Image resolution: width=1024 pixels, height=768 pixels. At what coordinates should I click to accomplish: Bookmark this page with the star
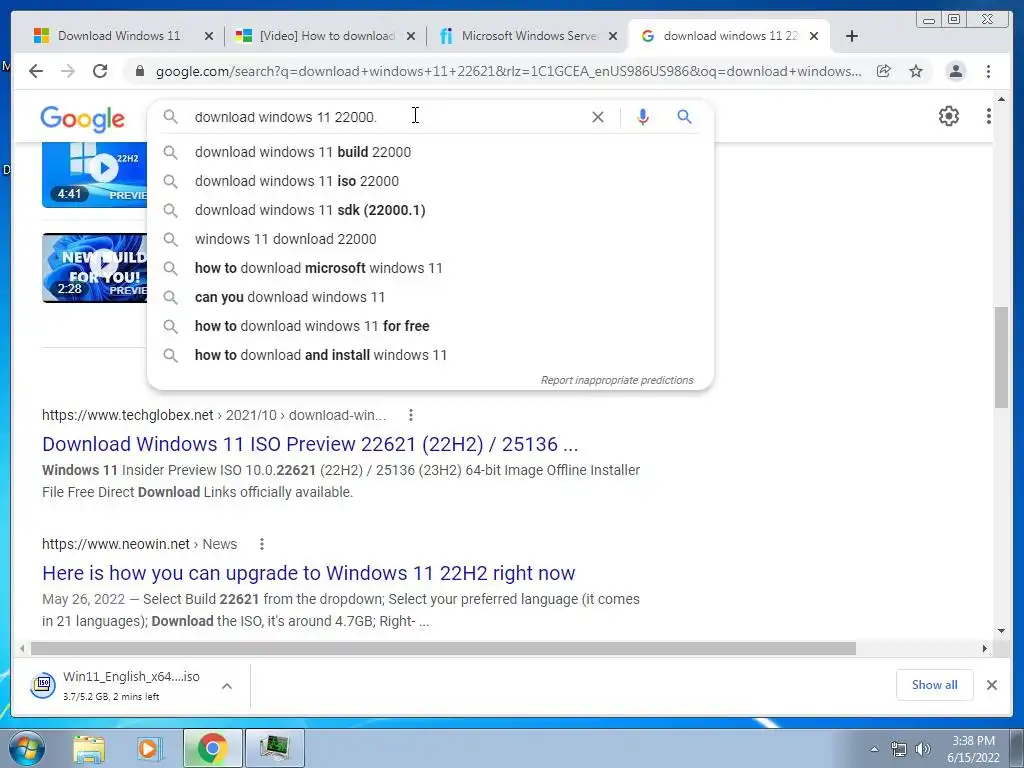click(x=916, y=71)
